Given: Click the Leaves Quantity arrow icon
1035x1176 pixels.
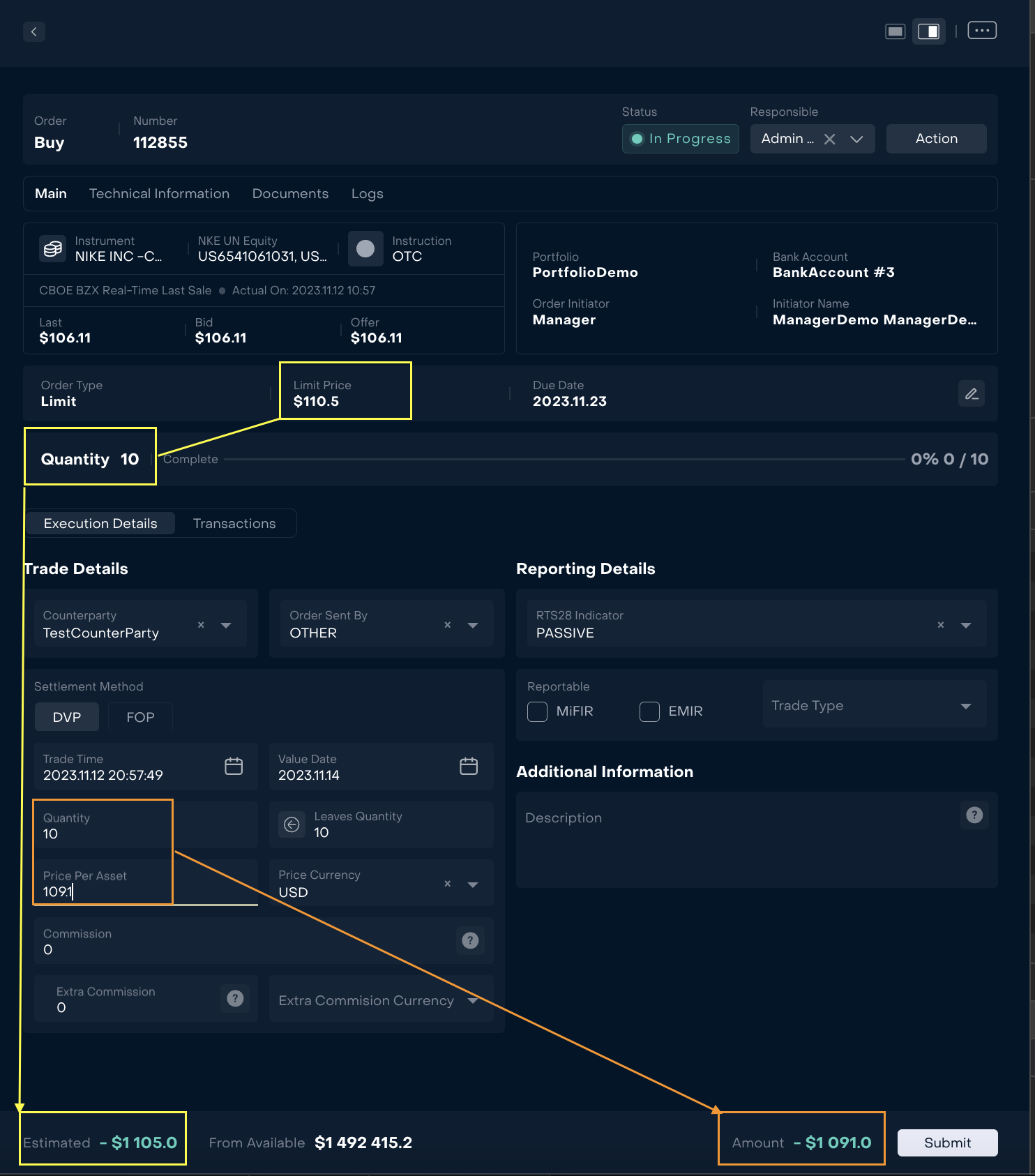Looking at the screenshot, I should point(292,824).
